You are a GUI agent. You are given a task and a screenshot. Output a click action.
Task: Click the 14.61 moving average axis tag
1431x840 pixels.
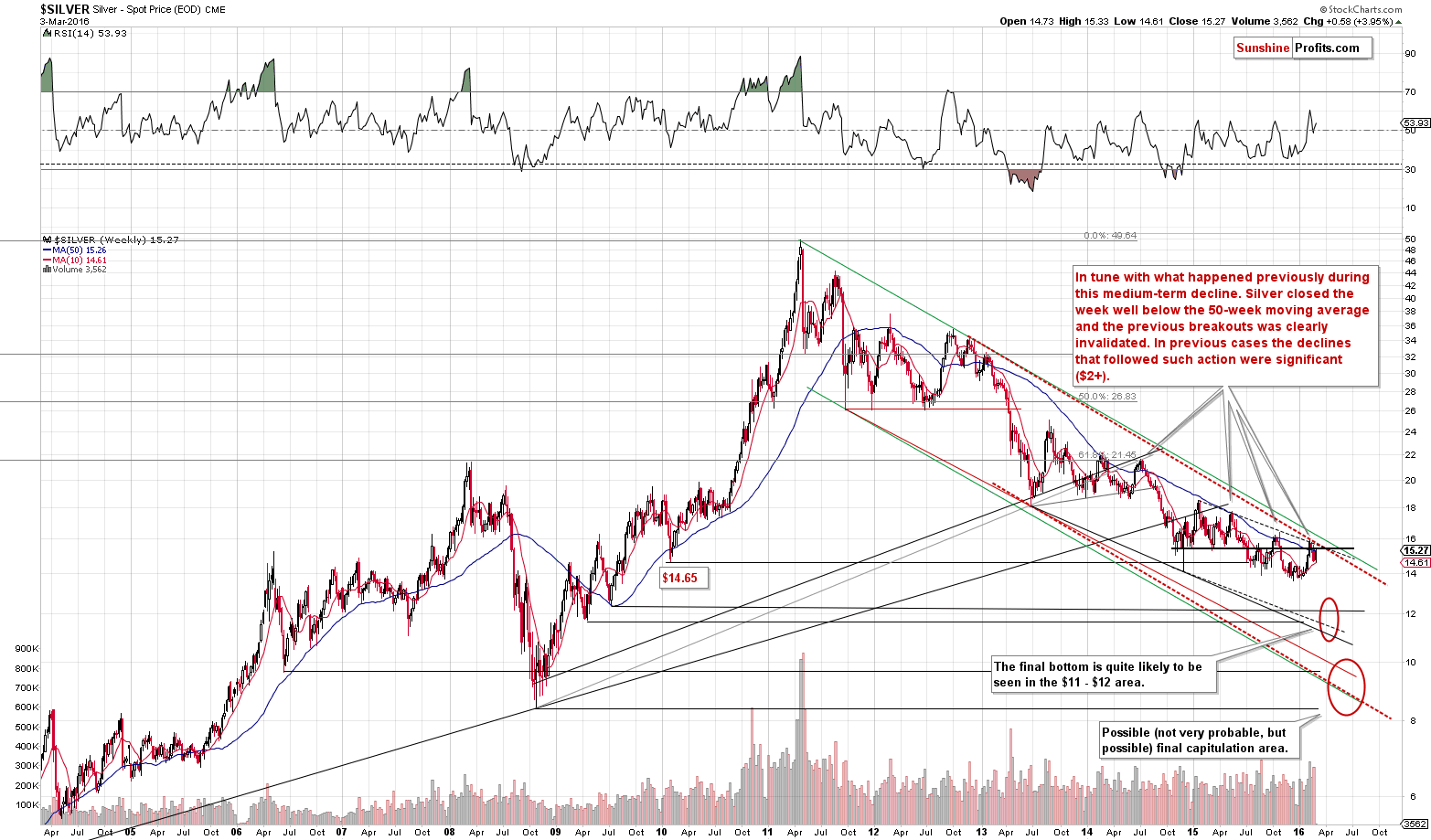pyautogui.click(x=1415, y=562)
